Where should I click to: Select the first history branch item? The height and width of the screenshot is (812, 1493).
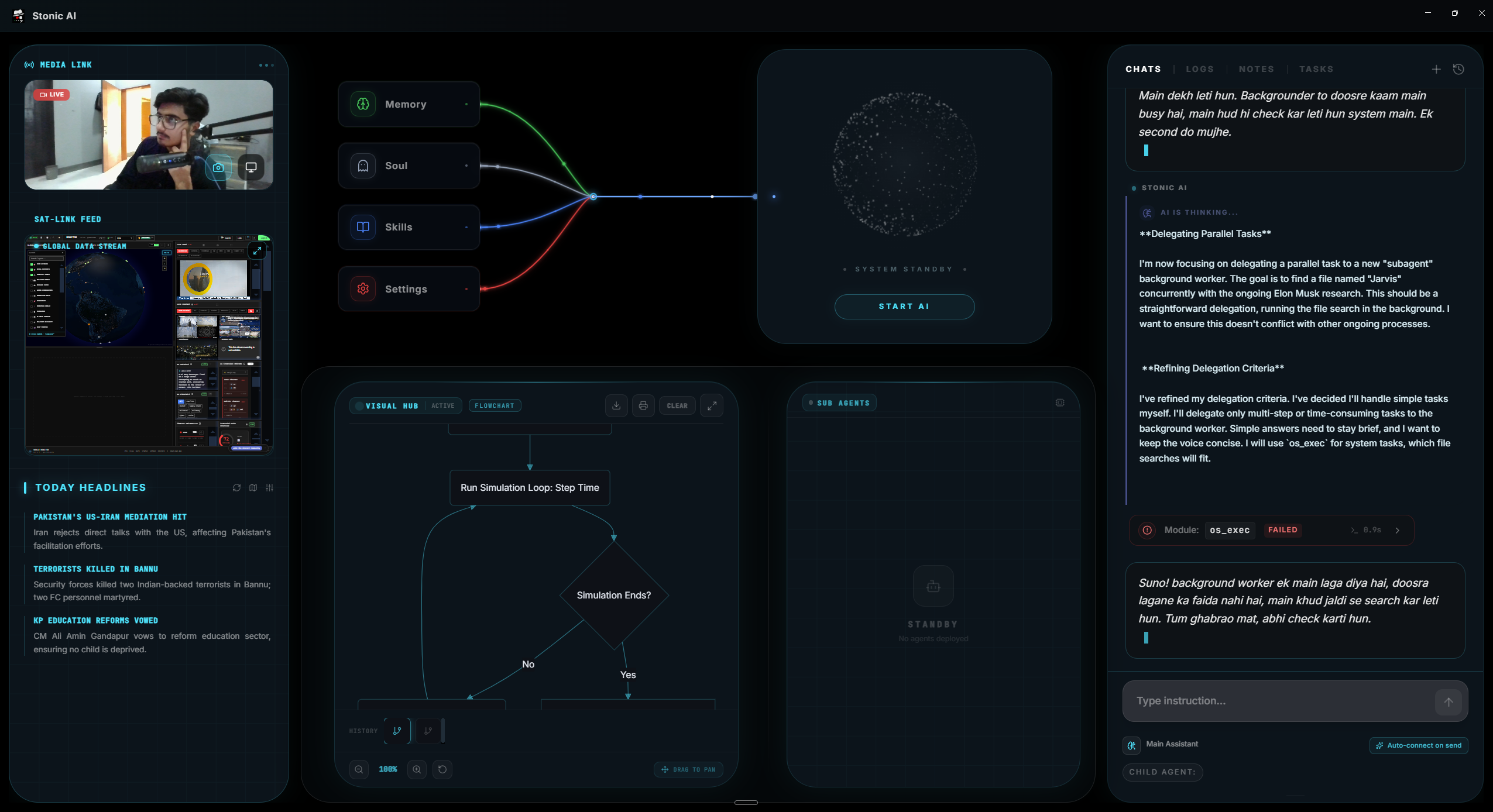point(397,731)
